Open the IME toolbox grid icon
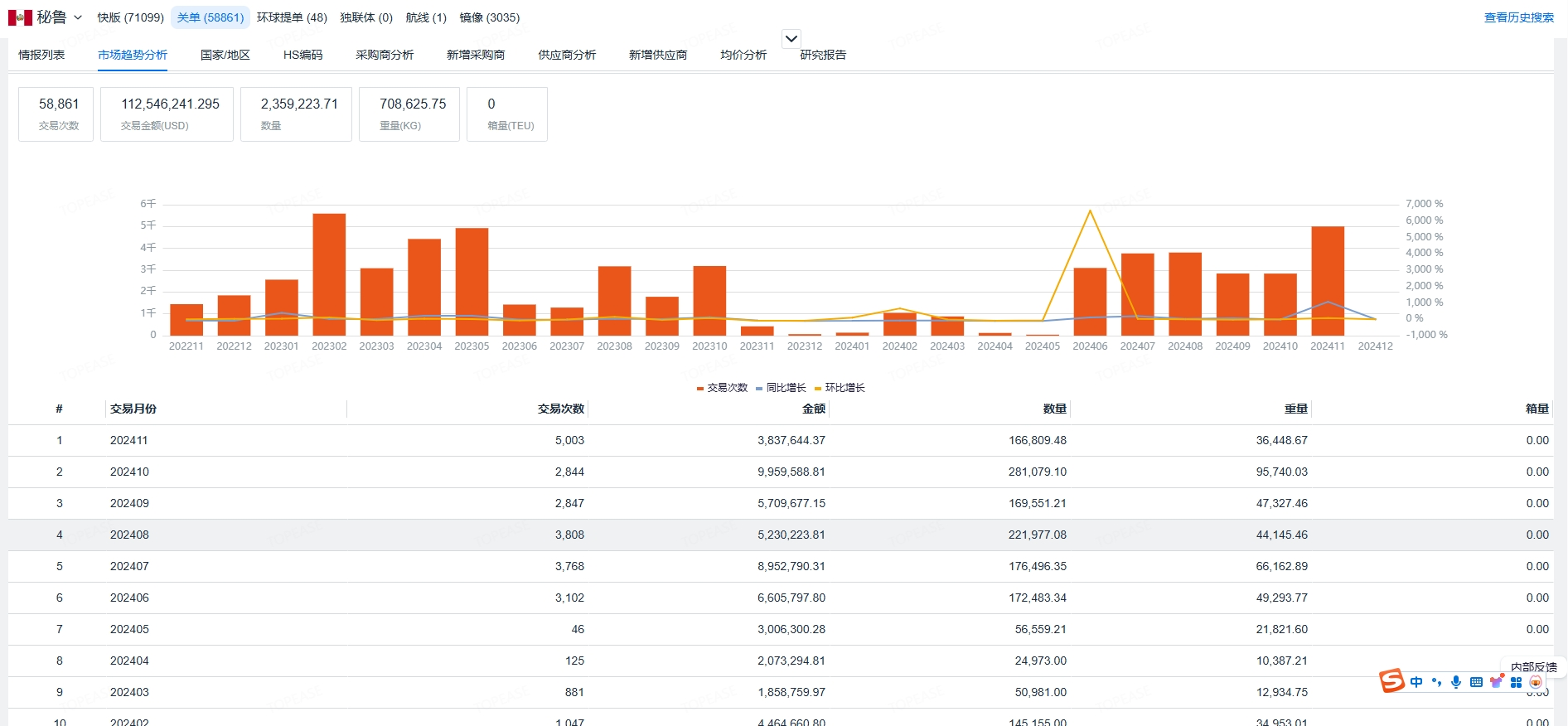1568x726 pixels. 1516,682
